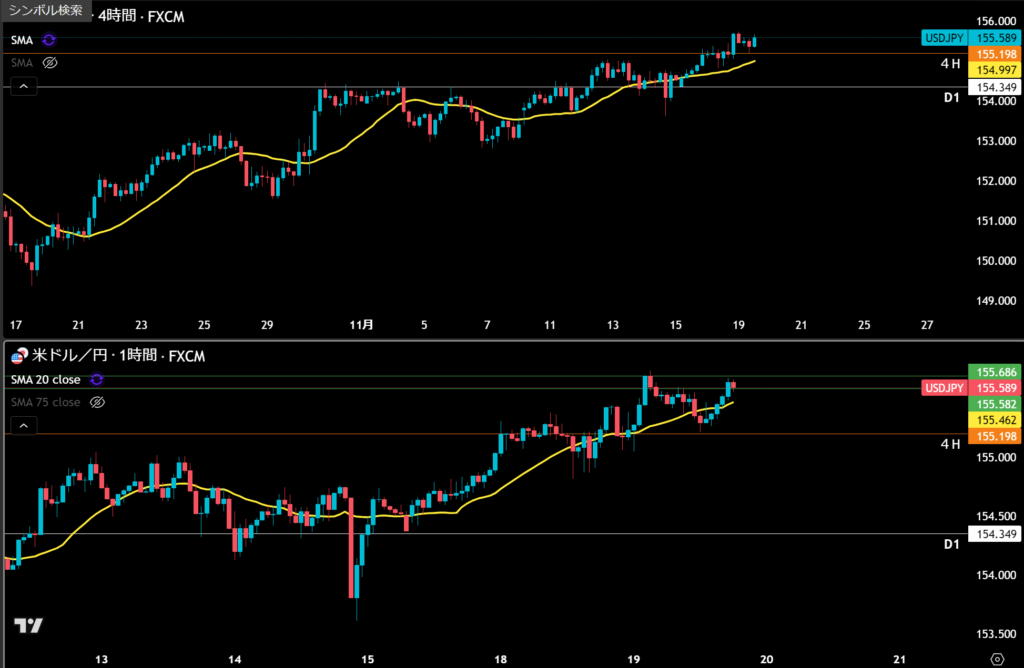Click the TradingView logo at bottom left
The height and width of the screenshot is (668, 1024).
point(28,625)
